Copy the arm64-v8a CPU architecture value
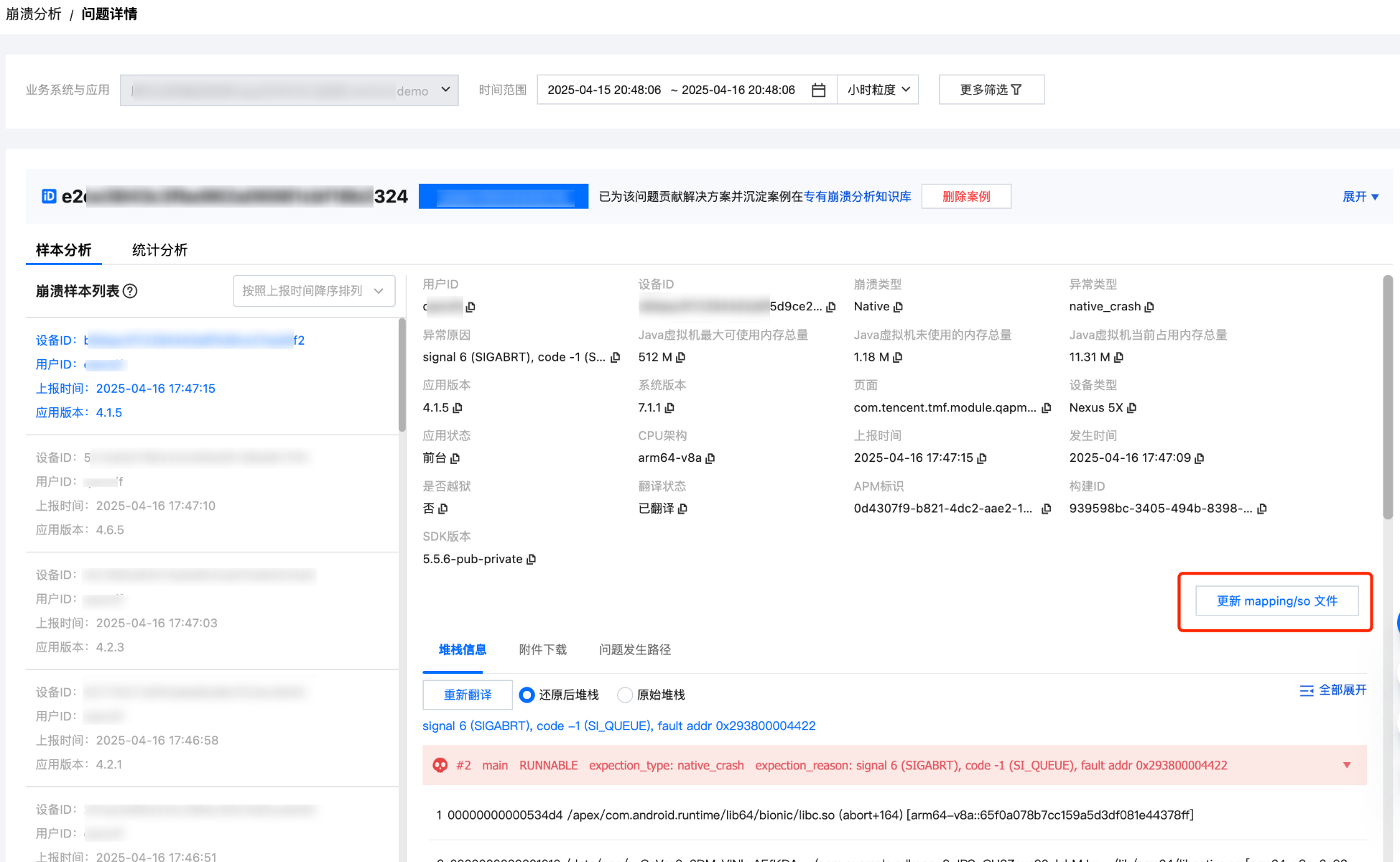1400x862 pixels. click(710, 458)
